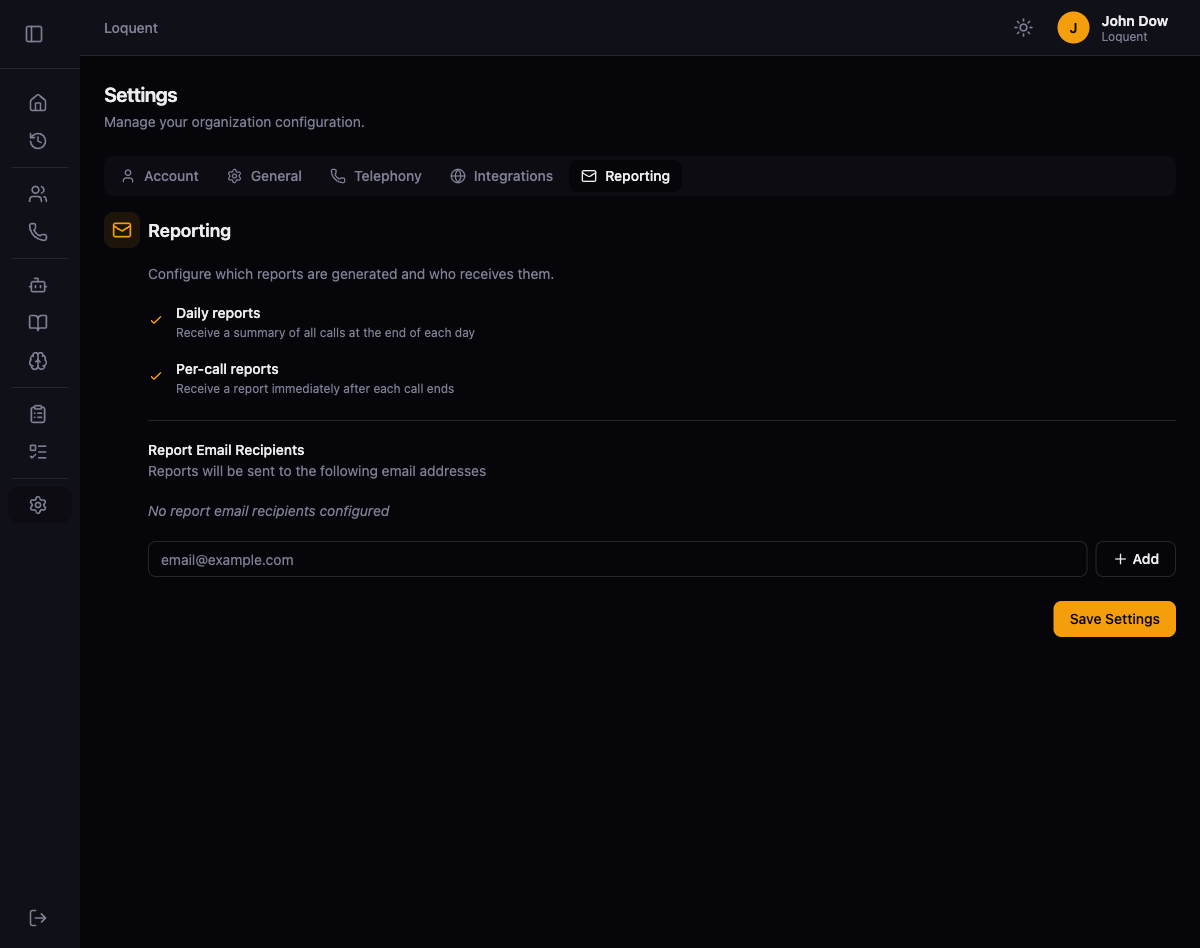
Task: Open the team members section
Action: 38,193
